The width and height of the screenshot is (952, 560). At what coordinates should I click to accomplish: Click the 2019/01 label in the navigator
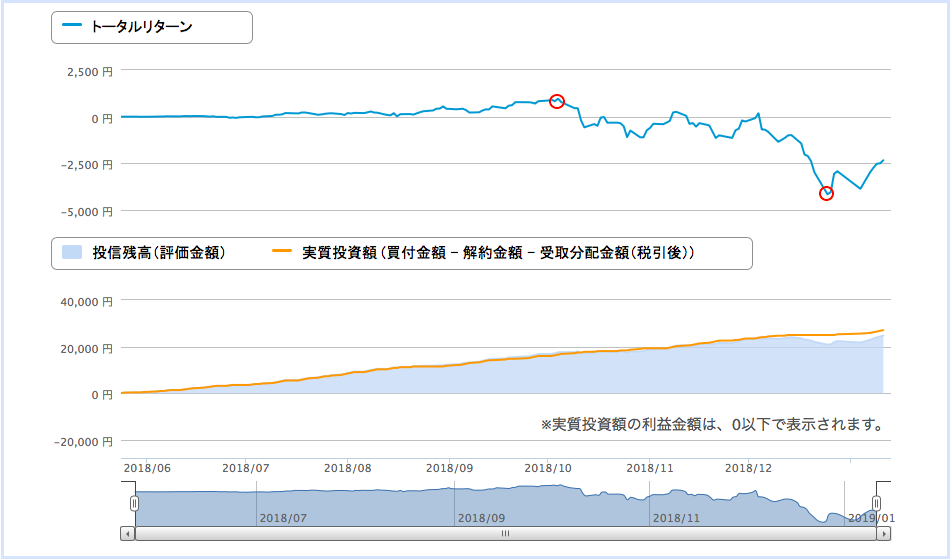point(871,519)
